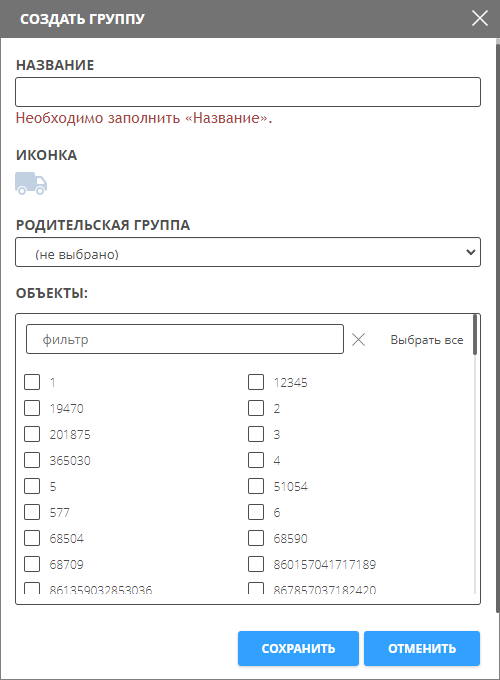The height and width of the screenshot is (680, 500).
Task: Click the 201875 object label
Action: coord(70,435)
